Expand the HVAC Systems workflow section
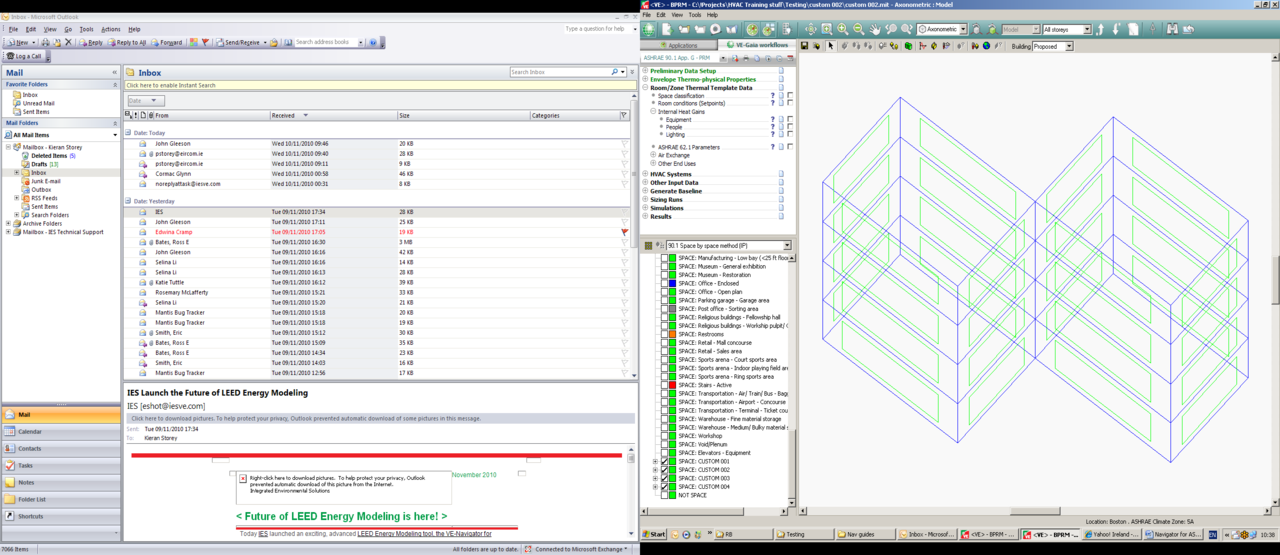This screenshot has height=555, width=1280. (x=646, y=174)
